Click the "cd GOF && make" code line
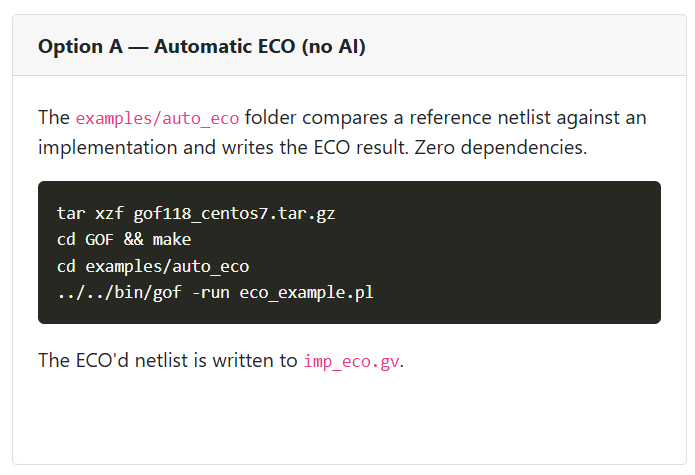This screenshot has height=475, width=695. click(124, 240)
